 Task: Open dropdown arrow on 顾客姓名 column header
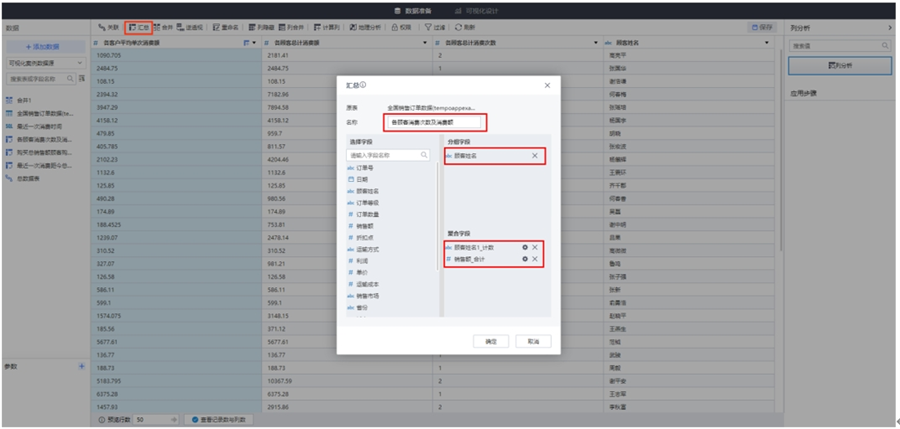[767, 43]
